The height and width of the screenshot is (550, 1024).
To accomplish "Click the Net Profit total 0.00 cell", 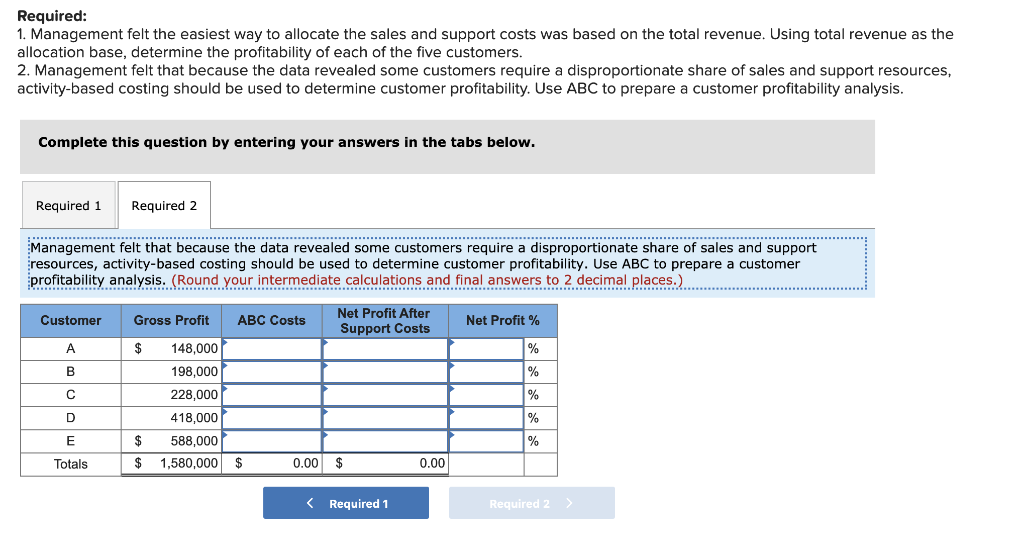I will pyautogui.click(x=385, y=464).
